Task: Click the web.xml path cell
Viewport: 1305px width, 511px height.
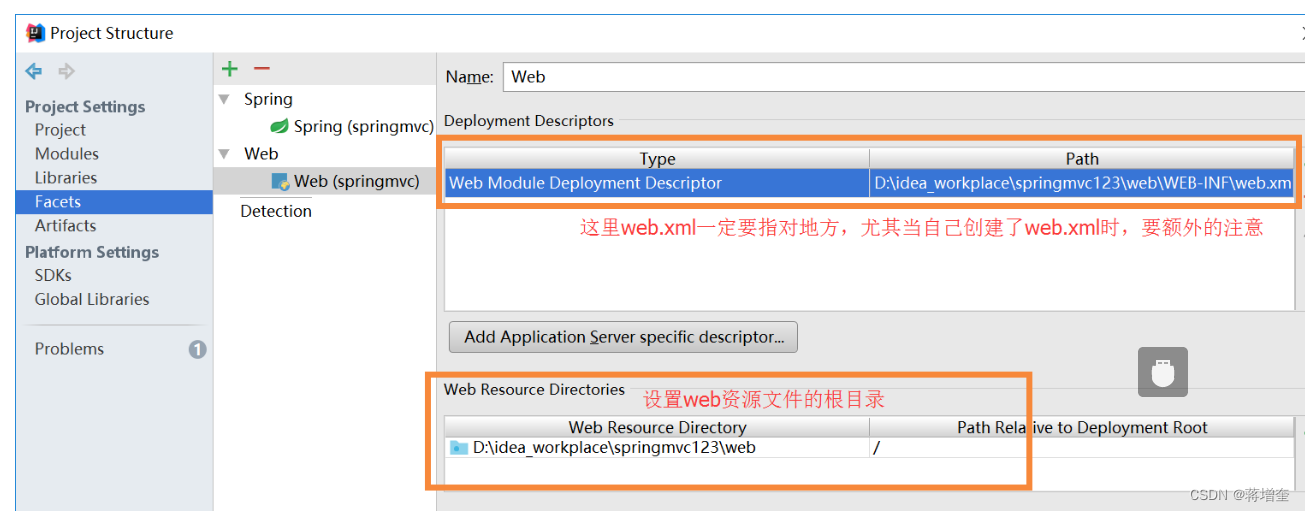Action: click(x=1082, y=183)
